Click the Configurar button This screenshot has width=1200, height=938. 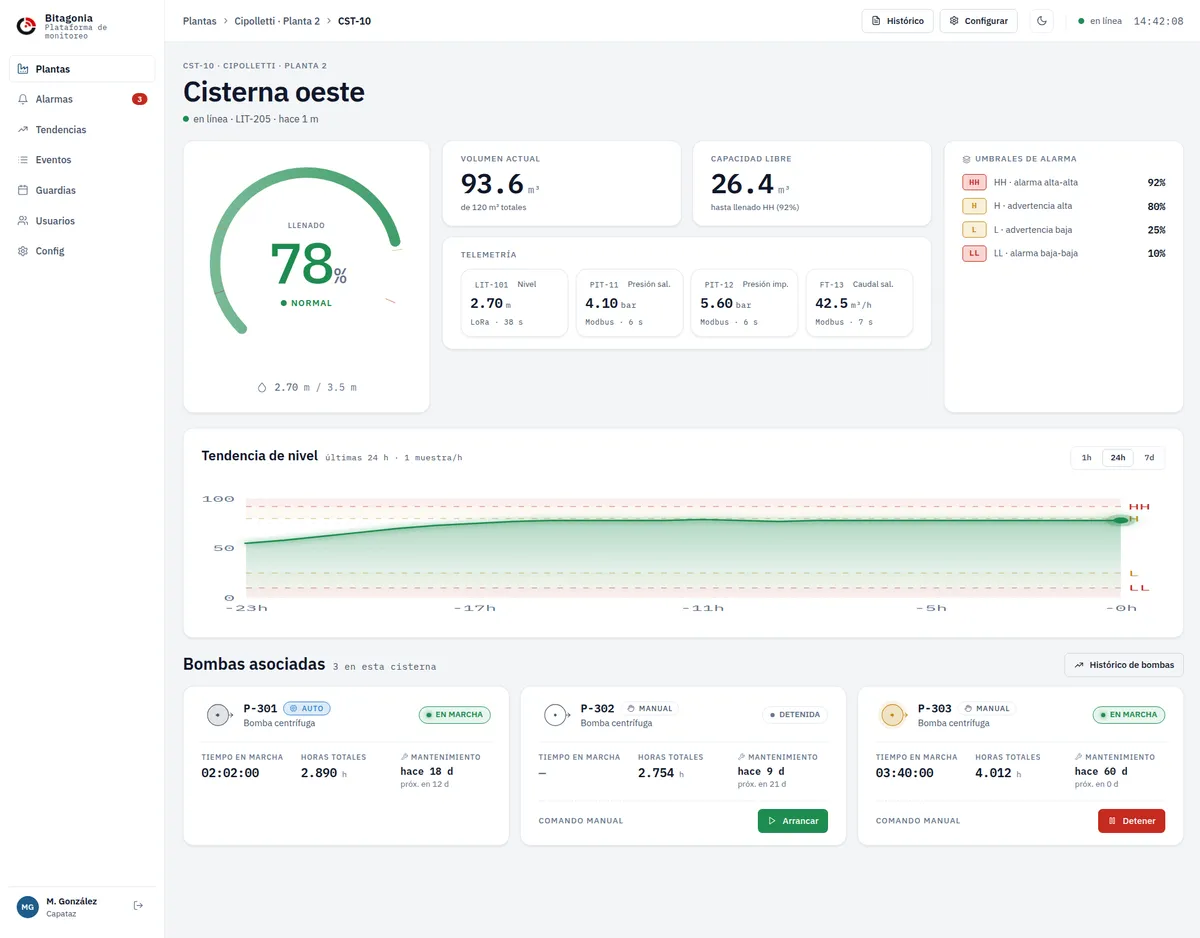tap(979, 21)
